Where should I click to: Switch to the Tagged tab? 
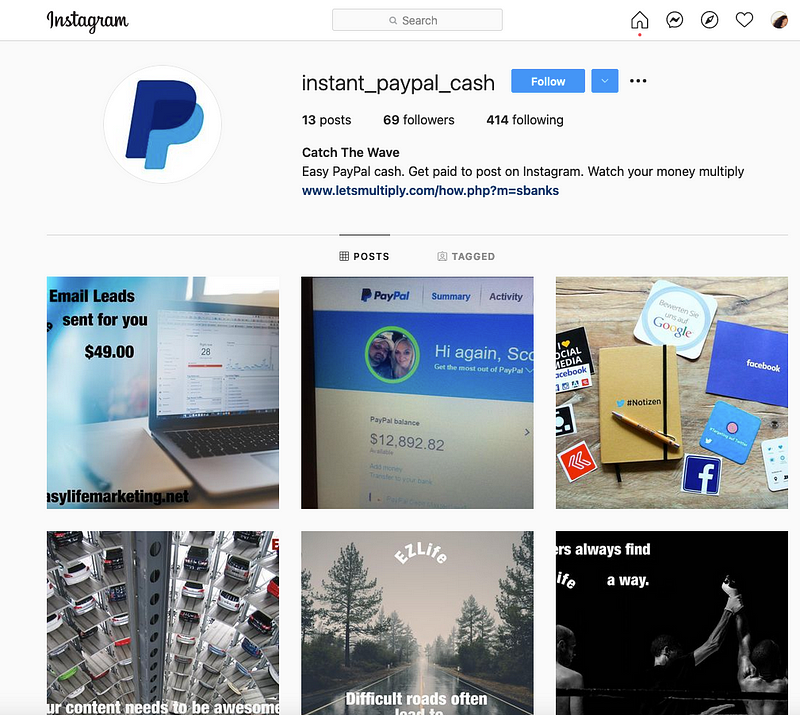pyautogui.click(x=466, y=256)
